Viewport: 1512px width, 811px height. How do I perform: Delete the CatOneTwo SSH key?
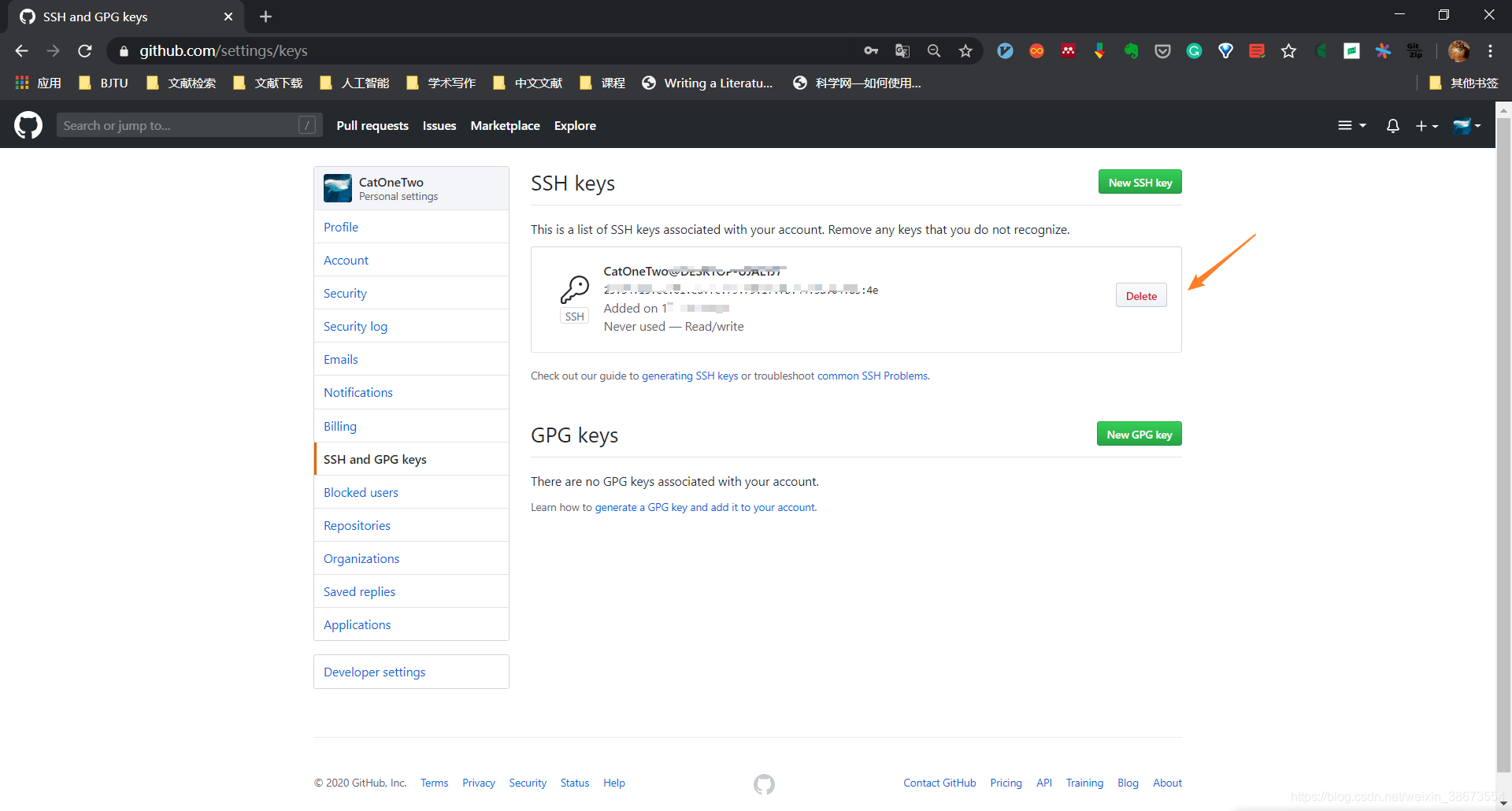tap(1141, 295)
